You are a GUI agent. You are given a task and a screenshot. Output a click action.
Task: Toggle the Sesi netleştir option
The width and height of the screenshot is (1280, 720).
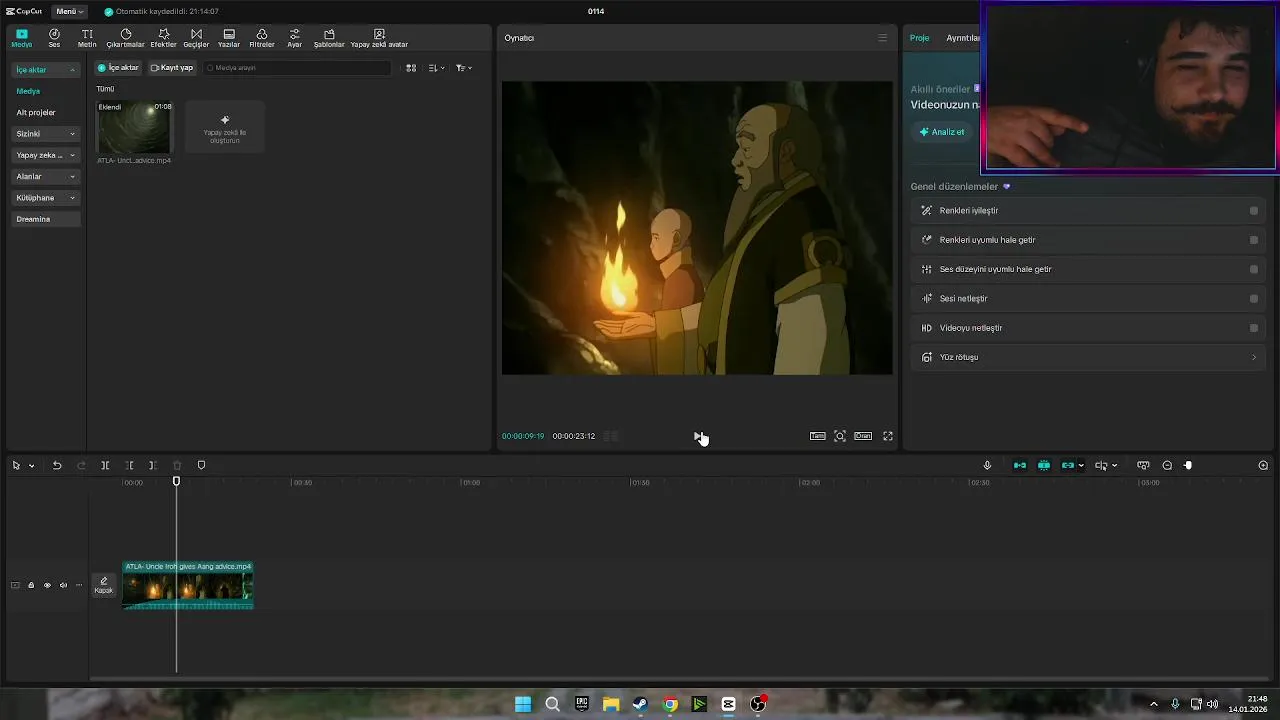1254,299
